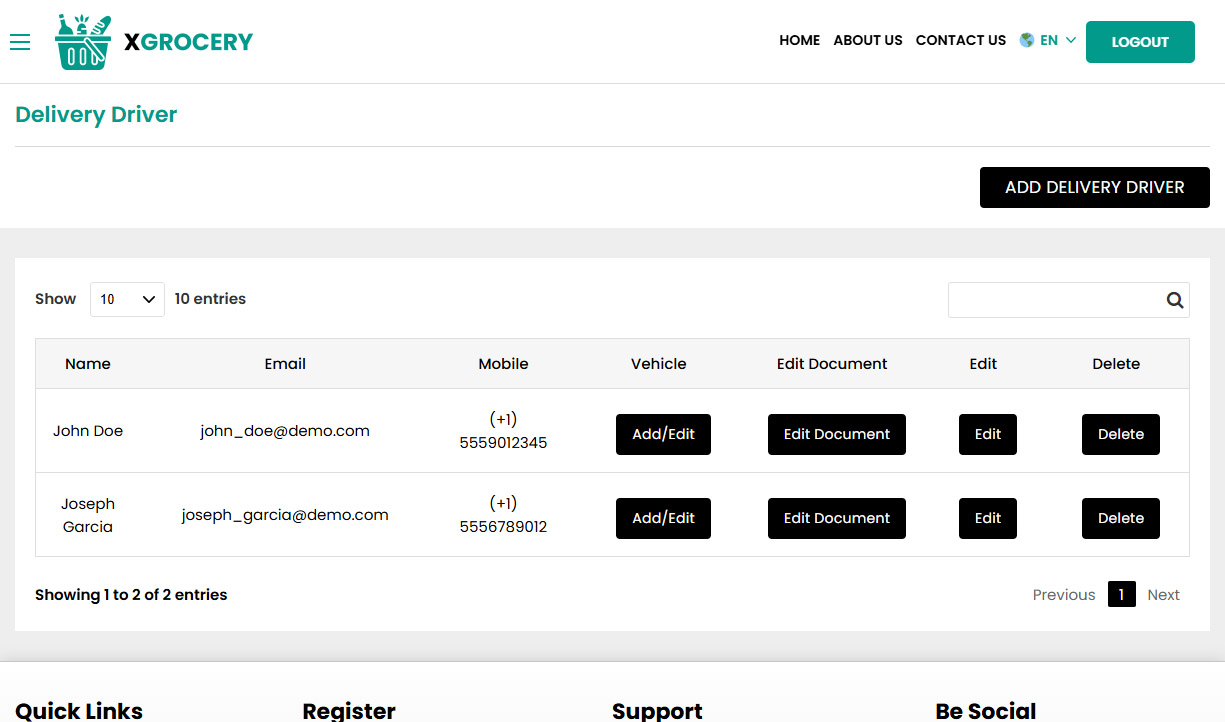The width and height of the screenshot is (1225, 722).
Task: Click Add Delivery Driver button
Action: click(1094, 188)
